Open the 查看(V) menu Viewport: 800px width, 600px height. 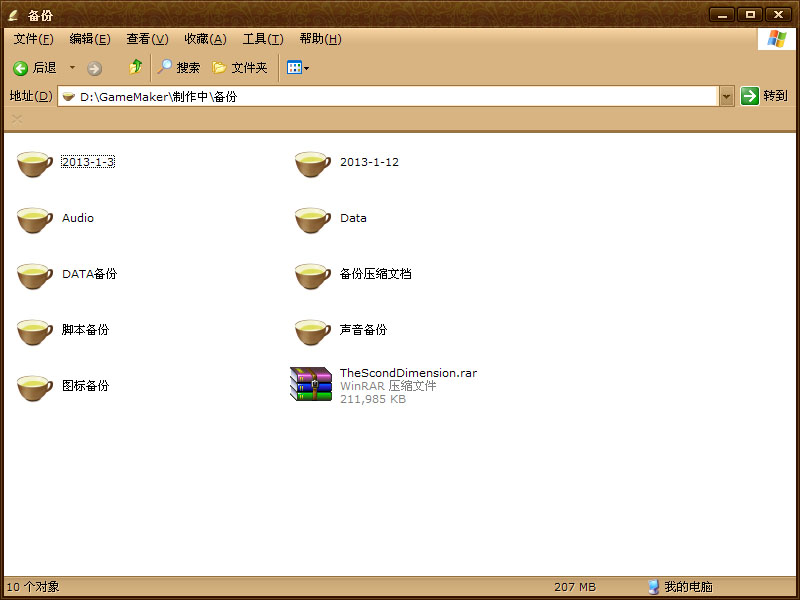[x=147, y=39]
